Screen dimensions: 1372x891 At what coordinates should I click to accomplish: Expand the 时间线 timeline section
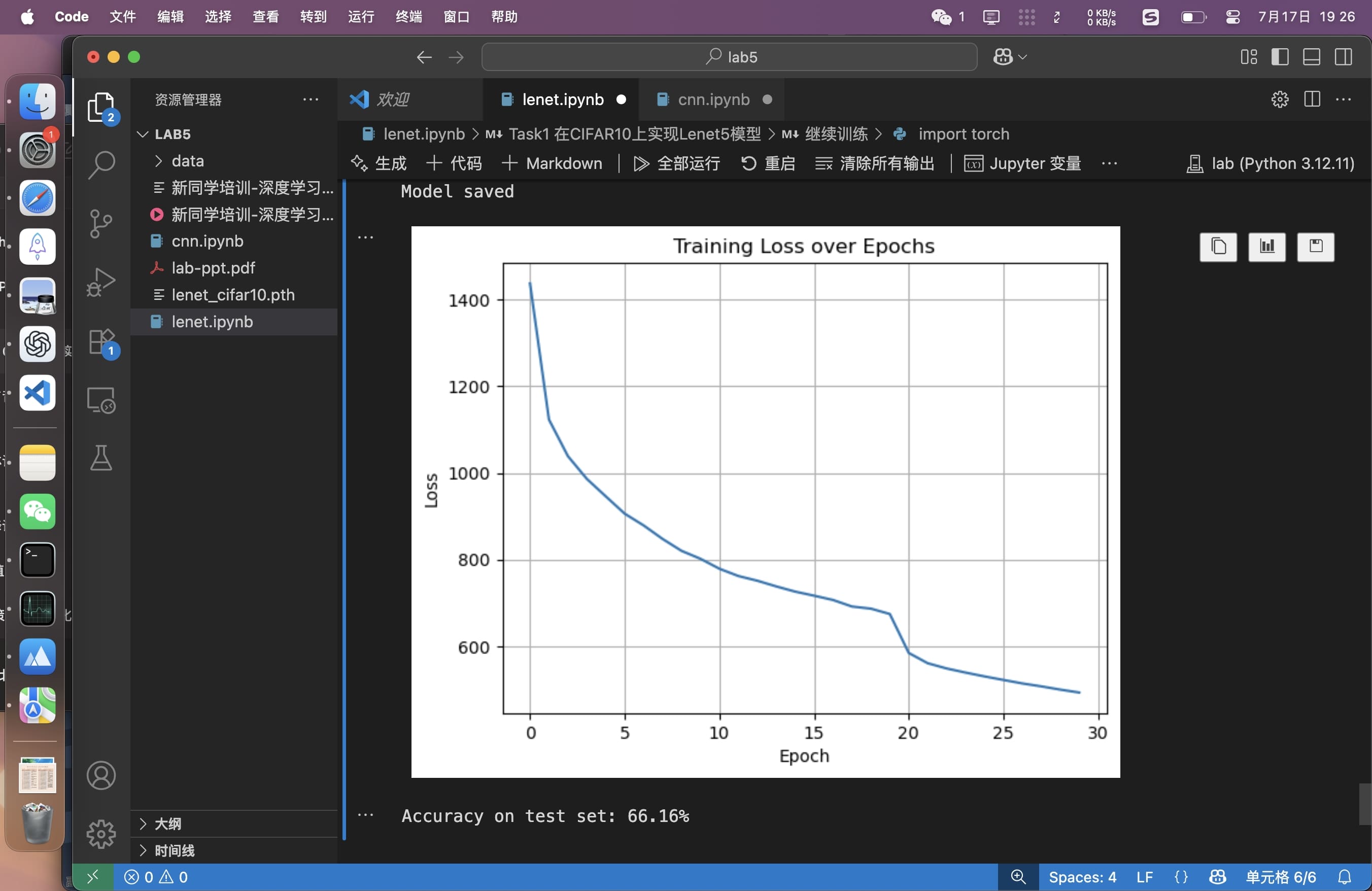coord(174,850)
